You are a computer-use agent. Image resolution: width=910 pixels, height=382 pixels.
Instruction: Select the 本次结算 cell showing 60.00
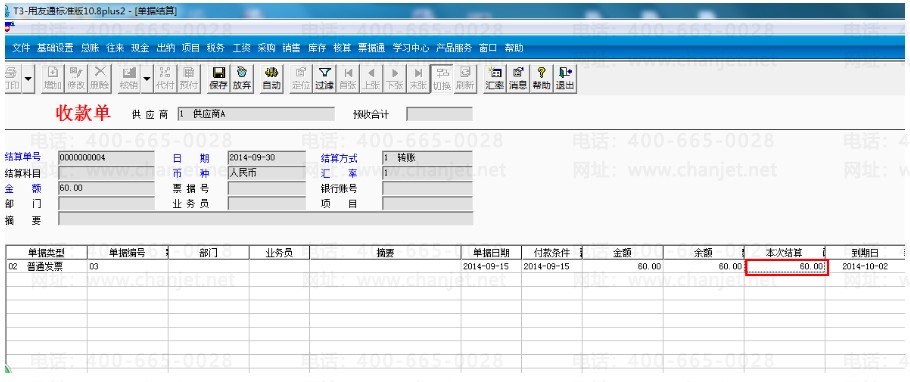[786, 267]
